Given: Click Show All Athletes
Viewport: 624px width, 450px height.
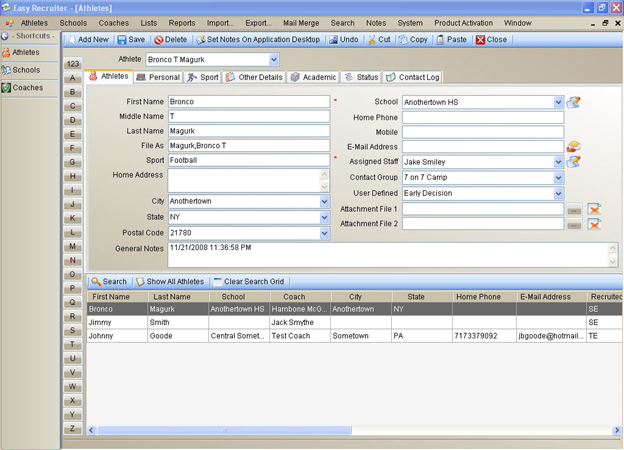Looking at the screenshot, I should coord(170,282).
